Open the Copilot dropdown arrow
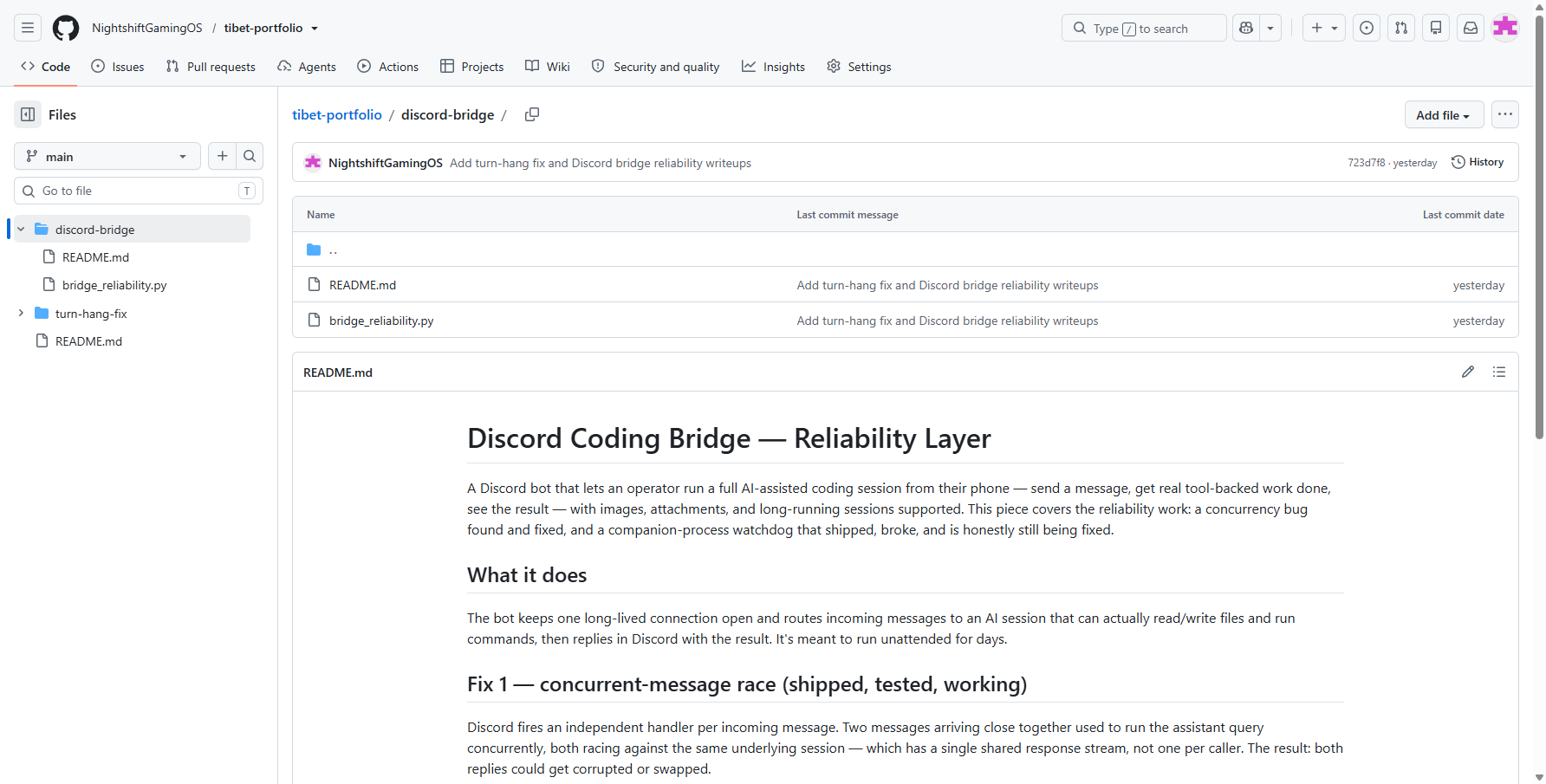Image resolution: width=1546 pixels, height=784 pixels. coord(1270,28)
